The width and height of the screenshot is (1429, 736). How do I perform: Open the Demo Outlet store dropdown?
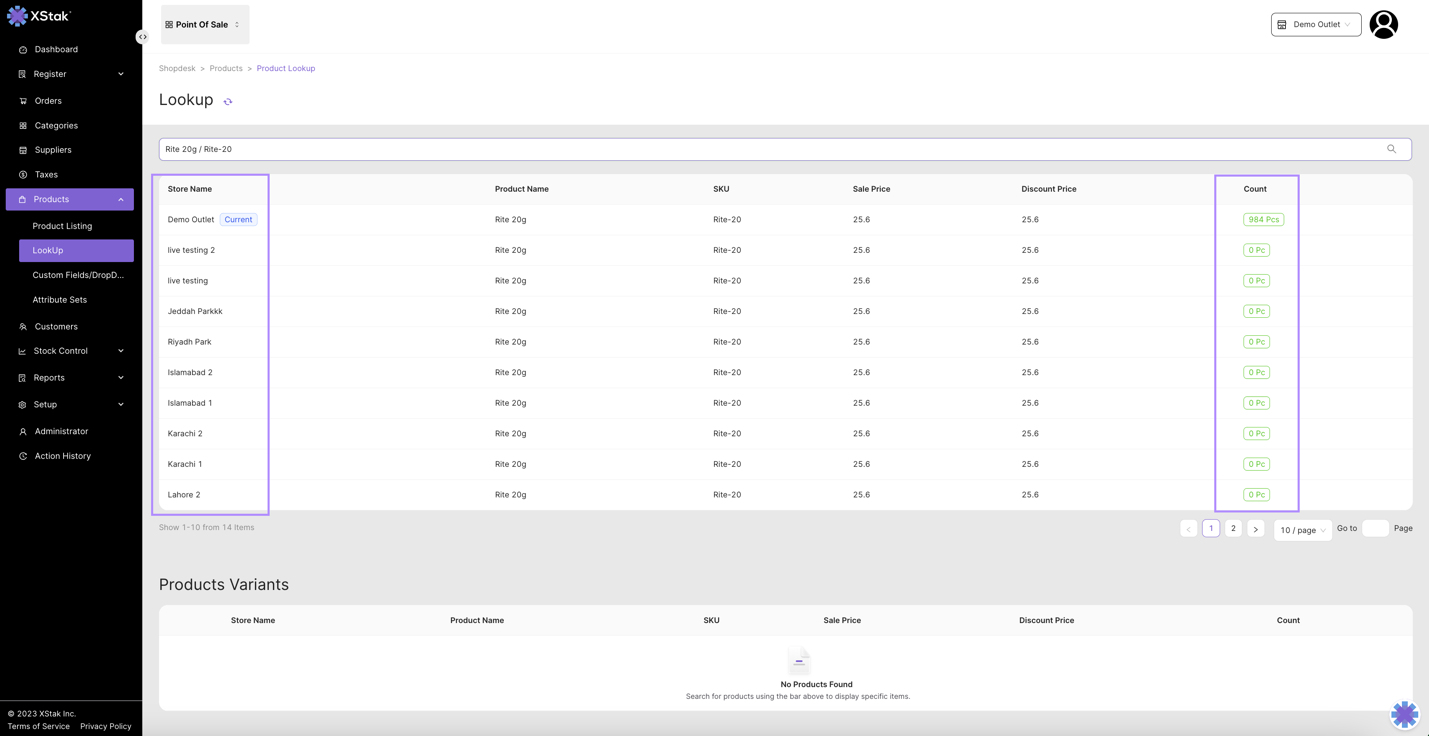[1315, 25]
